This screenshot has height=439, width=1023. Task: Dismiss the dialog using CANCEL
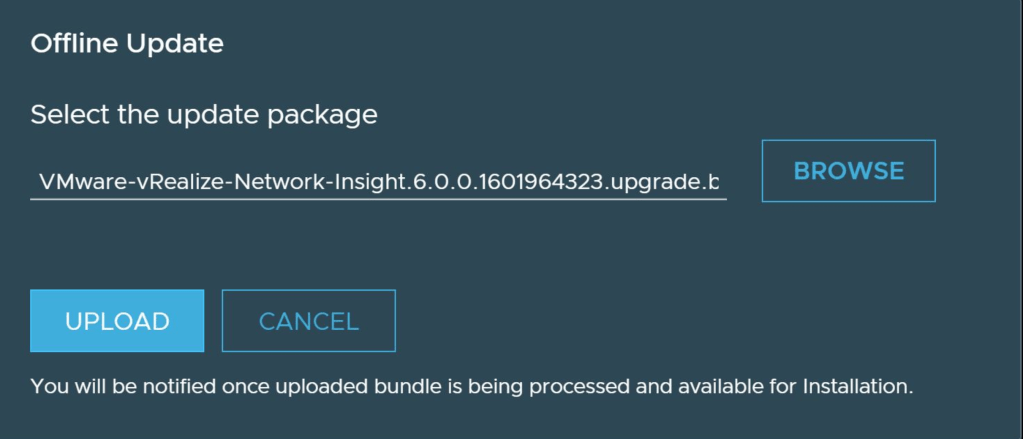click(308, 321)
